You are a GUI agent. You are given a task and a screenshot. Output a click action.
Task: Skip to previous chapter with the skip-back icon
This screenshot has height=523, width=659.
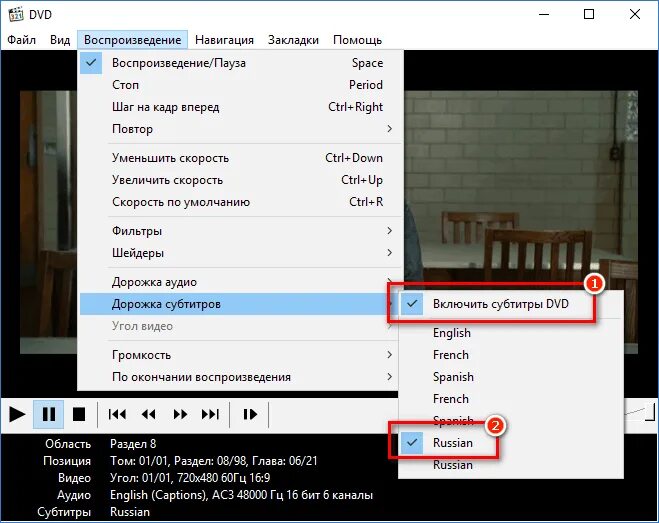[117, 415]
